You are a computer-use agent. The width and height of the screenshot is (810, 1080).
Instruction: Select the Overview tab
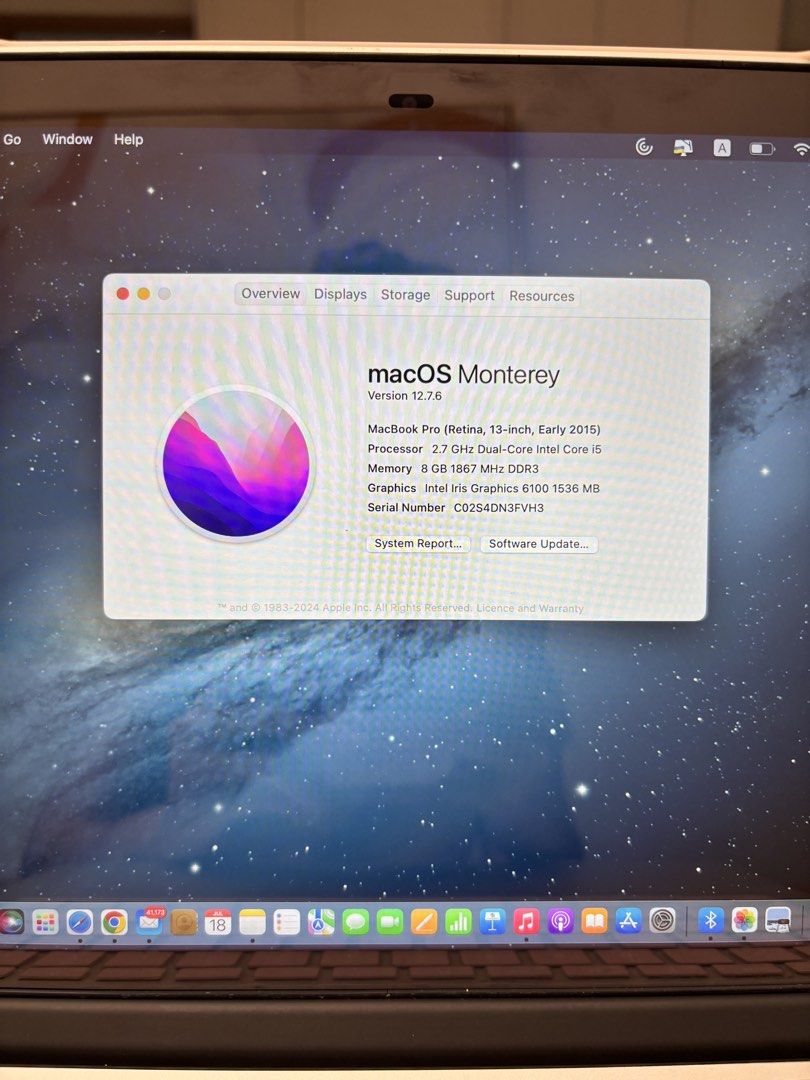[x=271, y=293]
